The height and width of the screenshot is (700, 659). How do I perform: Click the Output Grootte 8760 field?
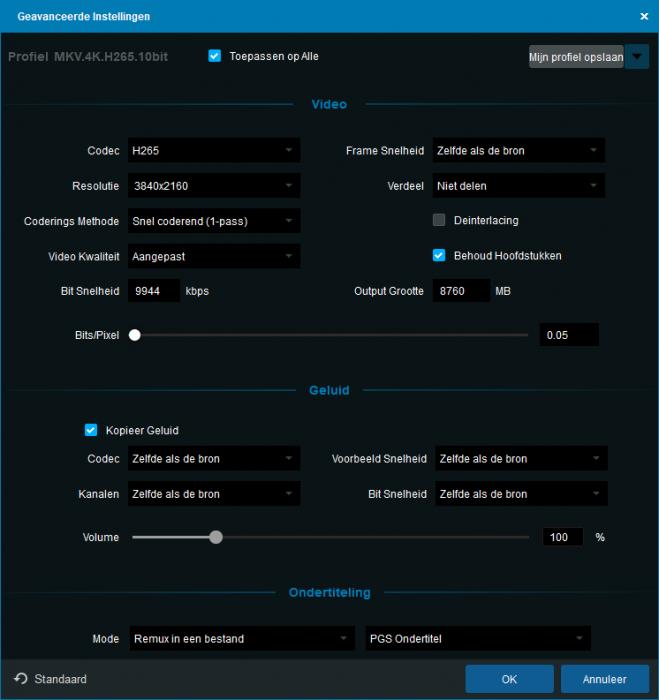pos(461,291)
